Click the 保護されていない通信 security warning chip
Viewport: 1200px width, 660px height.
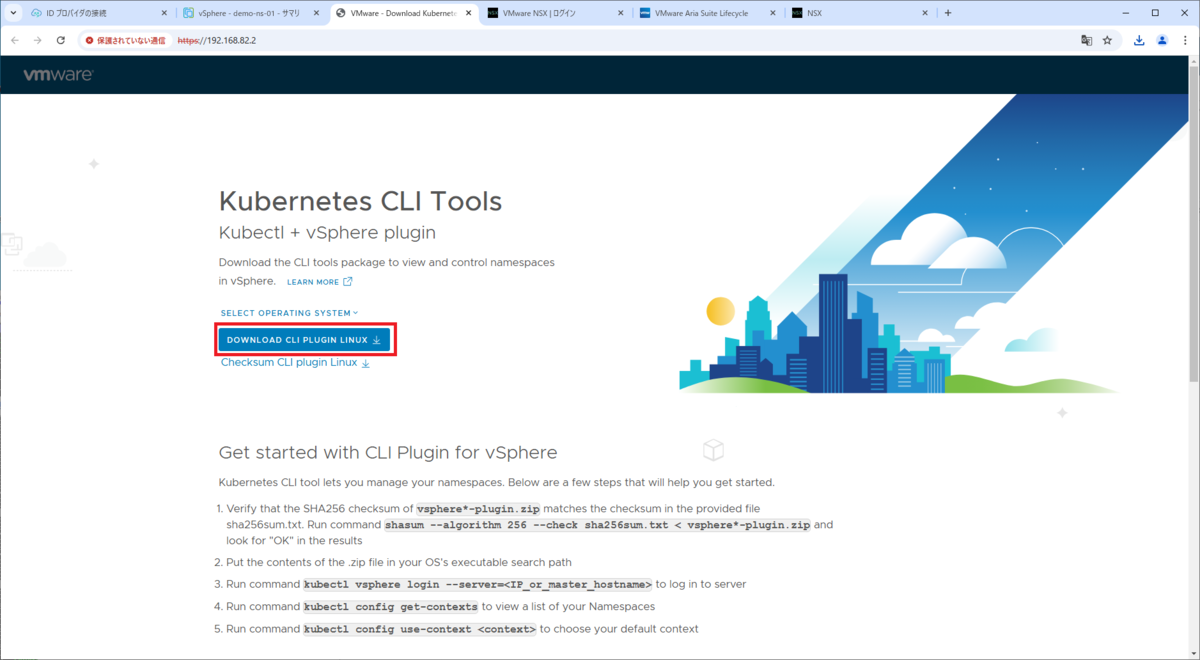tap(126, 41)
